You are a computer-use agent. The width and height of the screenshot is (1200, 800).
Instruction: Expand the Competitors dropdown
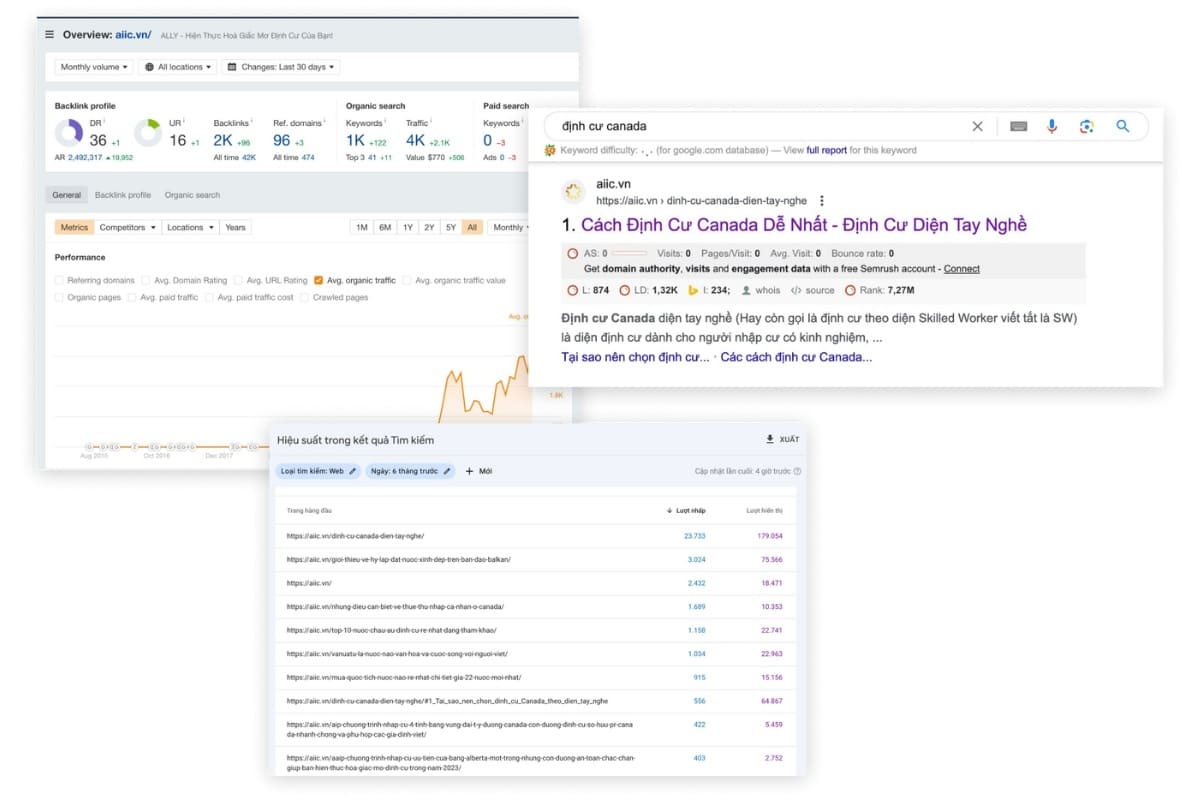click(127, 228)
